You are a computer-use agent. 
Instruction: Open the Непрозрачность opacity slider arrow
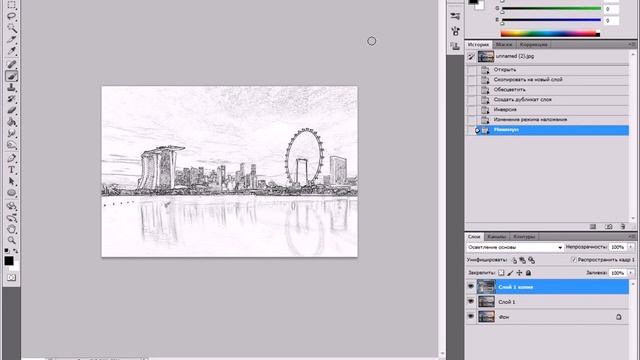[631, 247]
